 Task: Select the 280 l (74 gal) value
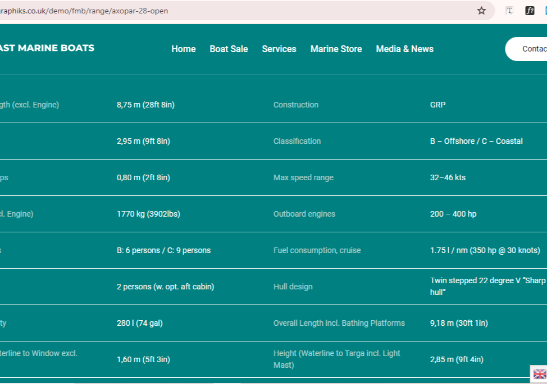tap(140, 323)
